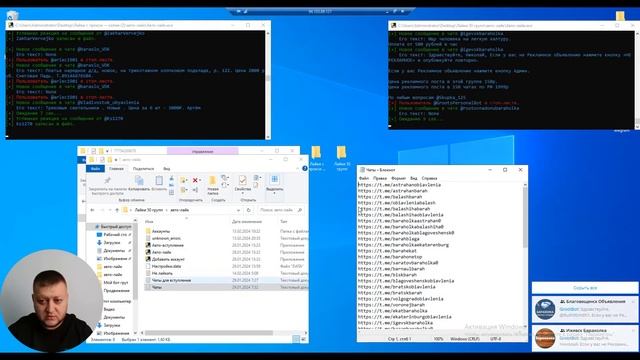Open Рабочий стол in the navigation pane
This screenshot has height=360, width=640.
click(115, 235)
